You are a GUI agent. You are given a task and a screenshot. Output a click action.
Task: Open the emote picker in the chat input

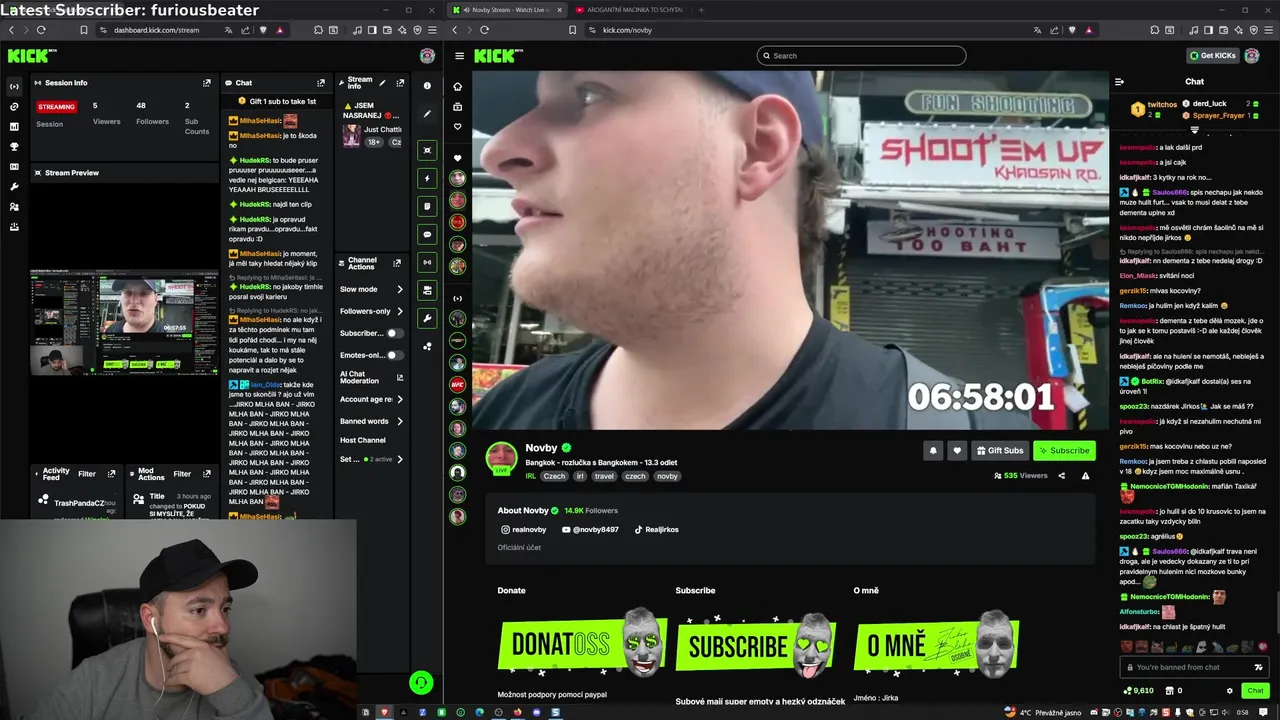click(1258, 667)
